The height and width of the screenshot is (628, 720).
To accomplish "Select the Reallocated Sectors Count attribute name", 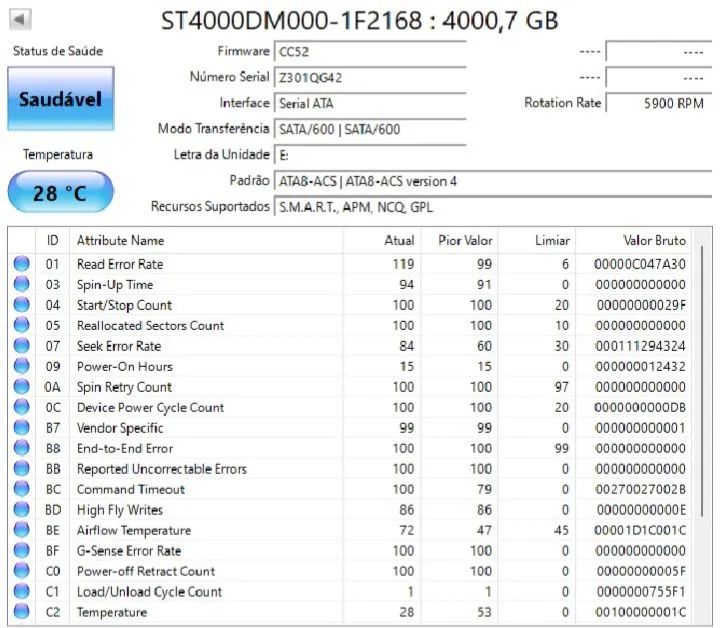I will [x=150, y=325].
